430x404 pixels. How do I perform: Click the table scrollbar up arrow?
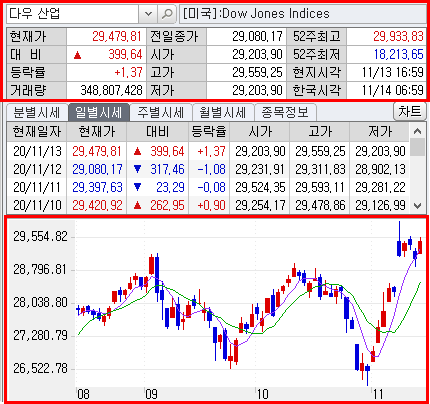(x=417, y=131)
